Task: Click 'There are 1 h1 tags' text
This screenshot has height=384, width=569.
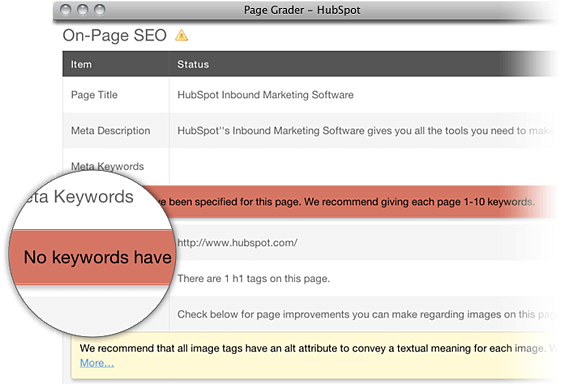Action: pyautogui.click(x=254, y=279)
